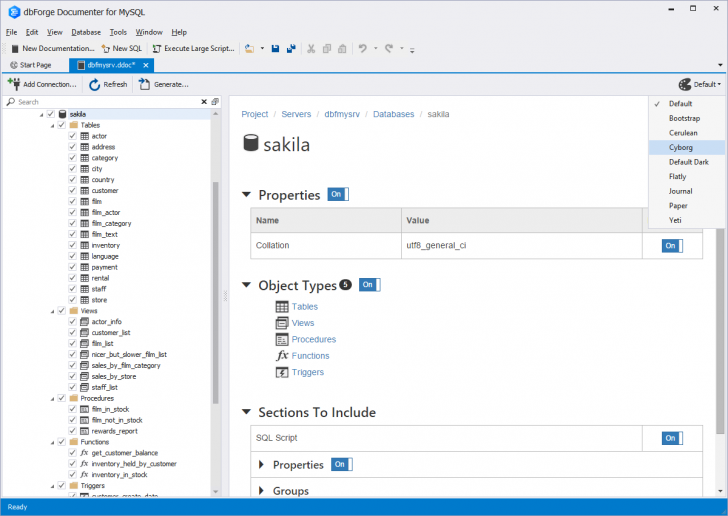Image resolution: width=728 pixels, height=516 pixels.
Task: Click the Undo arrow icon
Action: (x=363, y=48)
